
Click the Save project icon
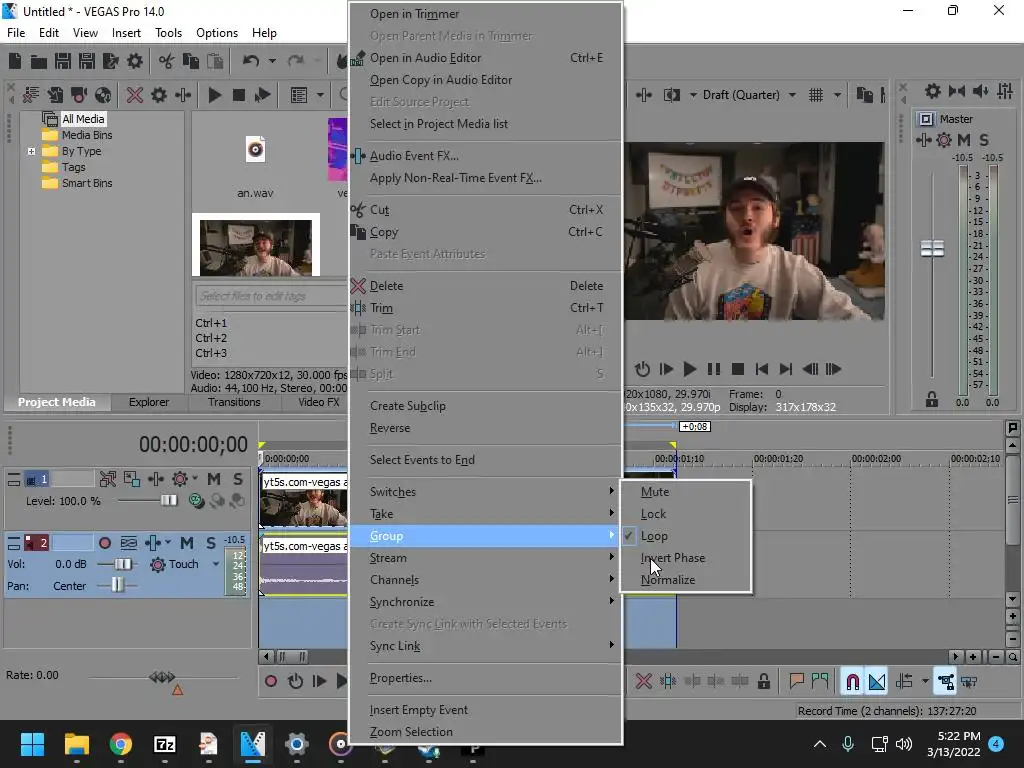pos(63,61)
